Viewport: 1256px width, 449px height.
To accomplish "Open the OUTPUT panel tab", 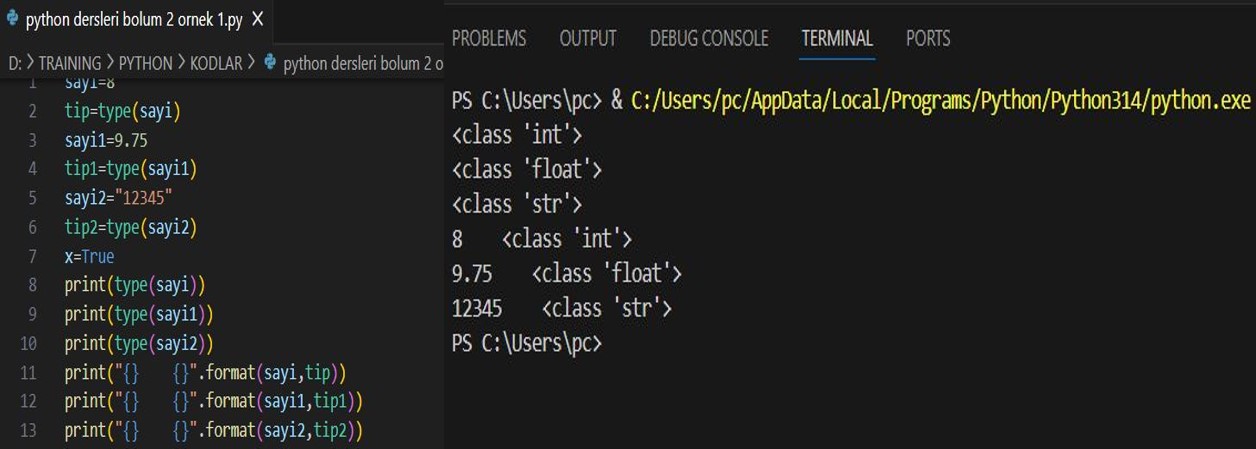I will (588, 39).
